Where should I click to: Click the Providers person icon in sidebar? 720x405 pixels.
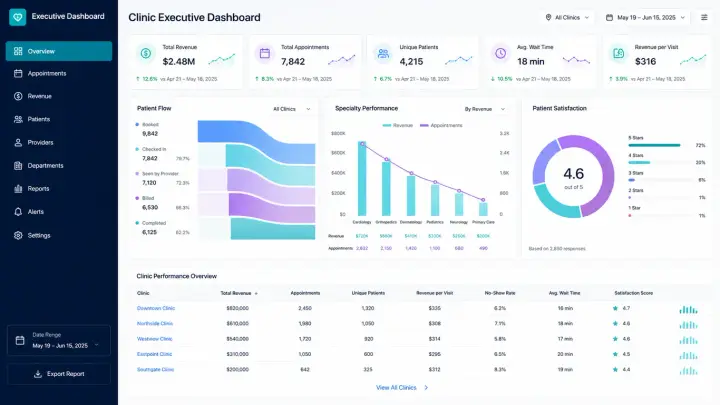point(18,142)
